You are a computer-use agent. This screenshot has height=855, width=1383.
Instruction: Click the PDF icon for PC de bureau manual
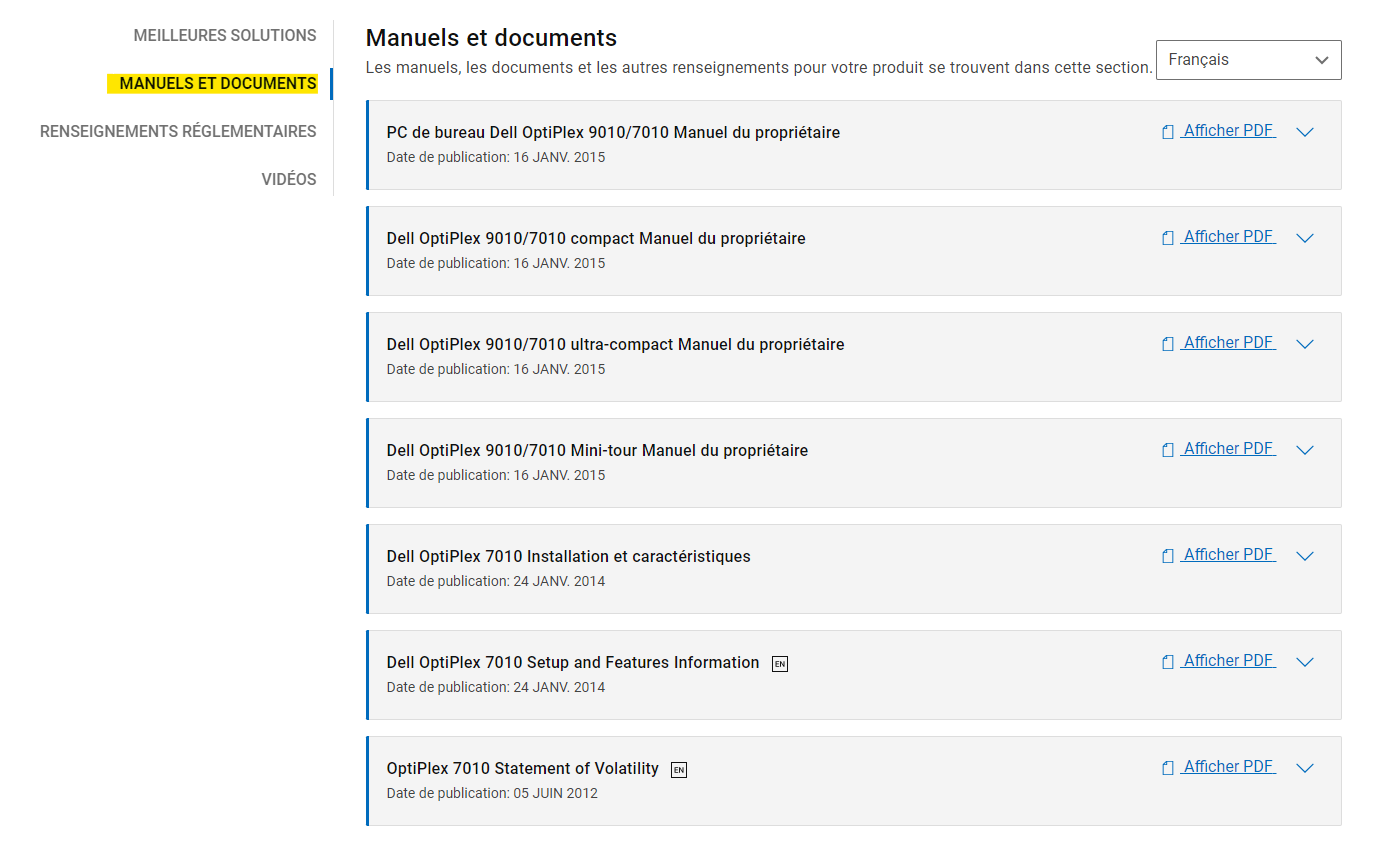(x=1167, y=132)
